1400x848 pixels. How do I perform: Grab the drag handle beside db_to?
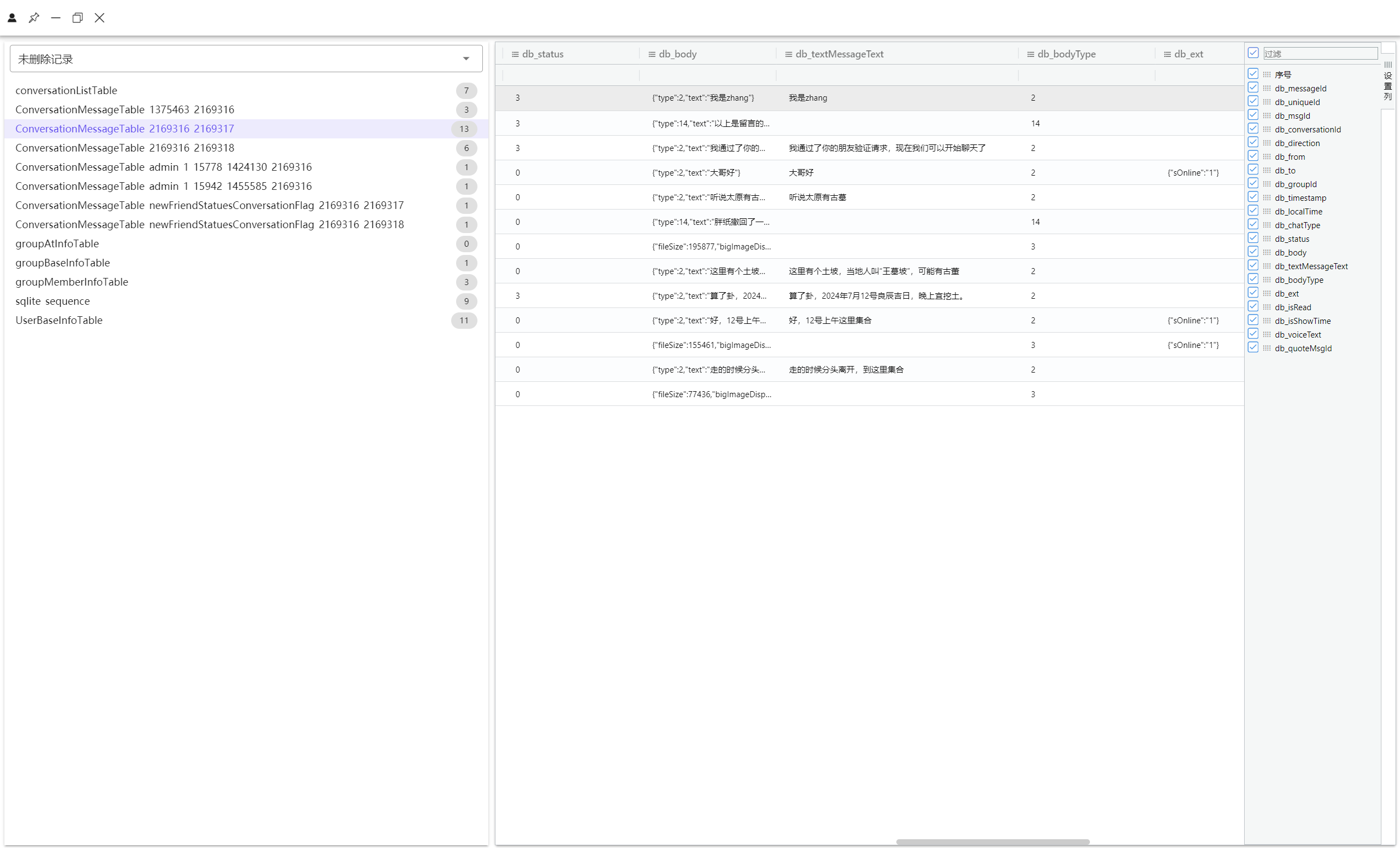(1267, 170)
